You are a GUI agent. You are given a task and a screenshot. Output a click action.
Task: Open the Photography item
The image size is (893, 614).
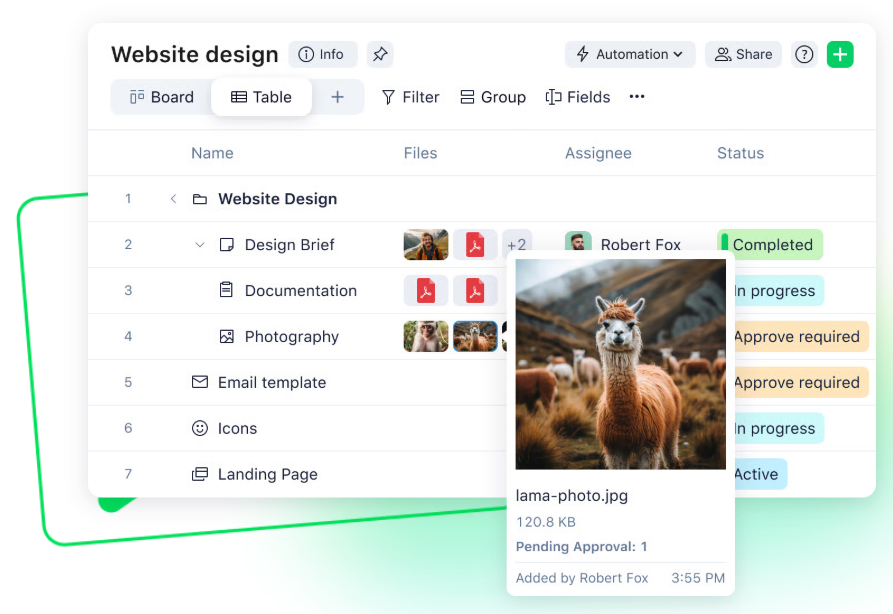pos(292,337)
